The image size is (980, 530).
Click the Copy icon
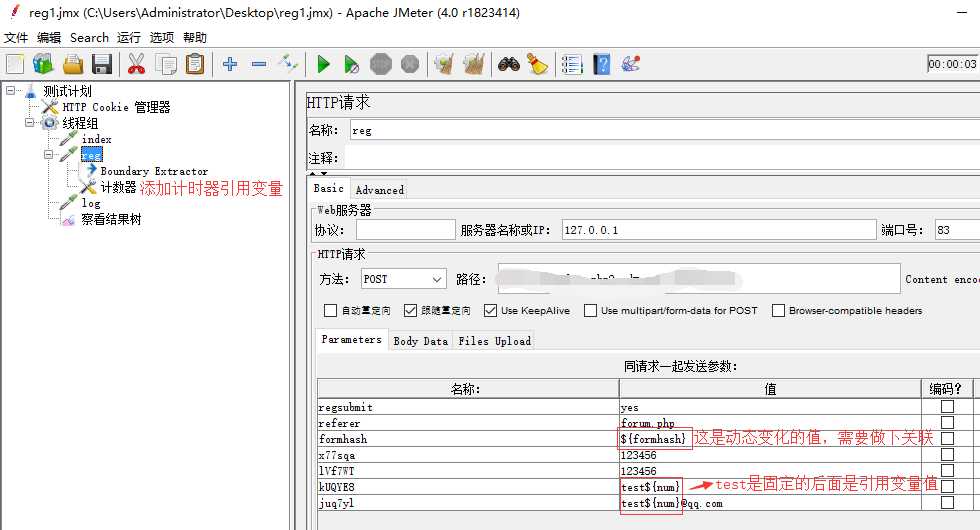click(166, 64)
